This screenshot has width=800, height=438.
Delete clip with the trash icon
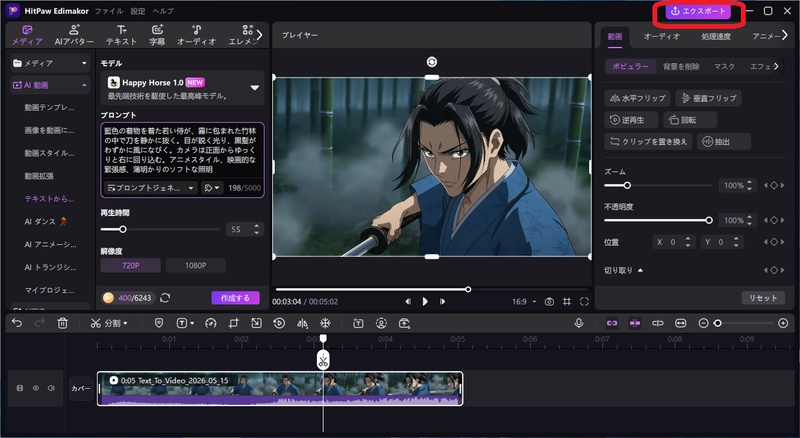coord(62,323)
